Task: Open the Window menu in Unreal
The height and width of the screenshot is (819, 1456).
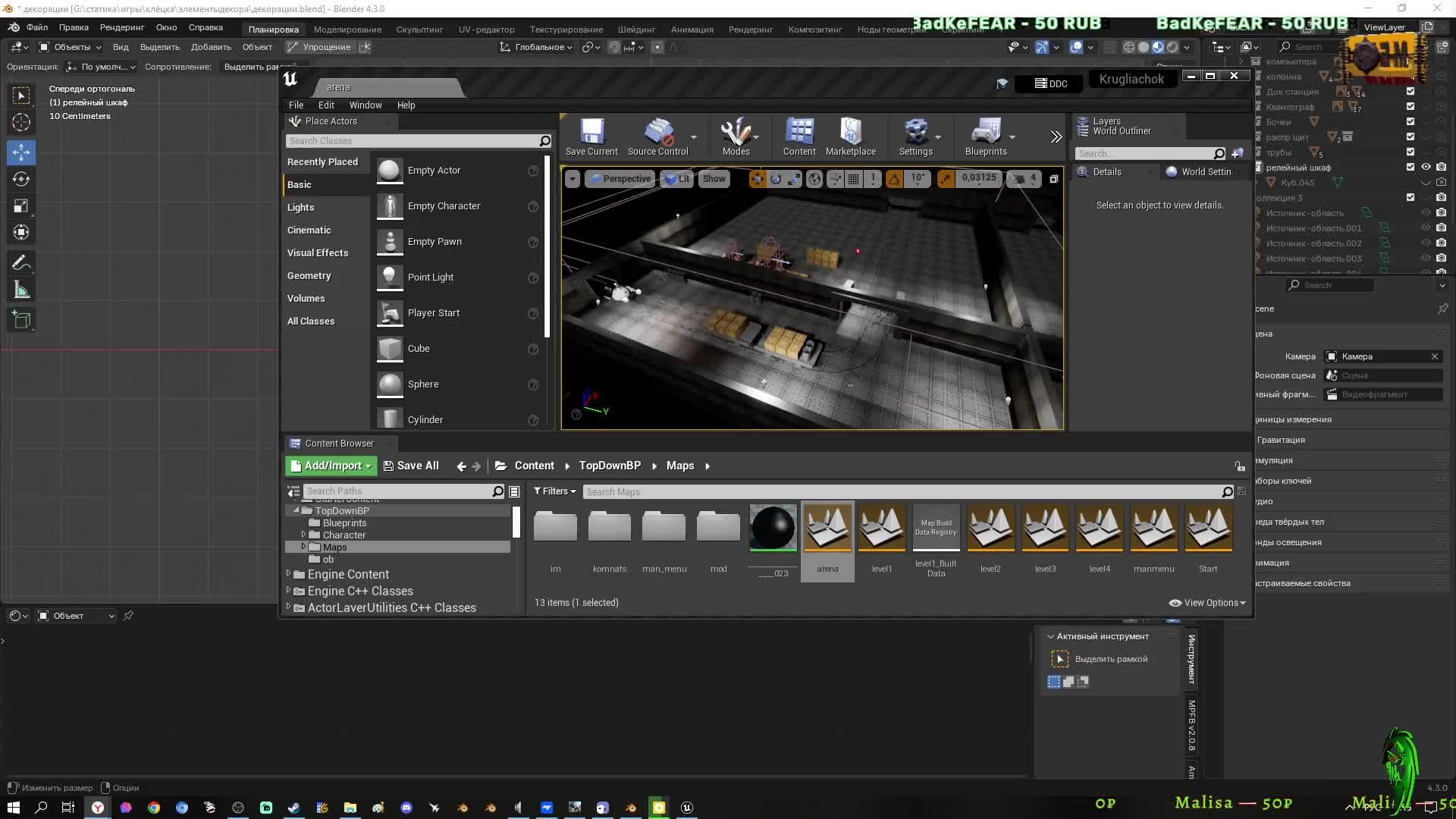Action: click(365, 105)
